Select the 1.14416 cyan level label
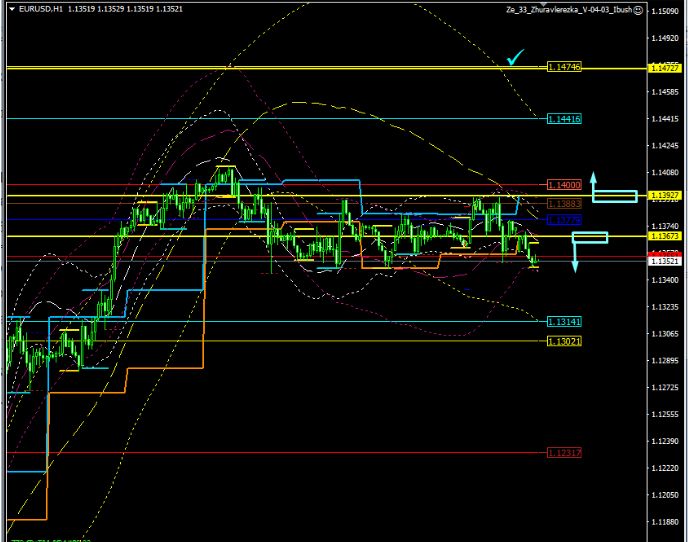 564,119
